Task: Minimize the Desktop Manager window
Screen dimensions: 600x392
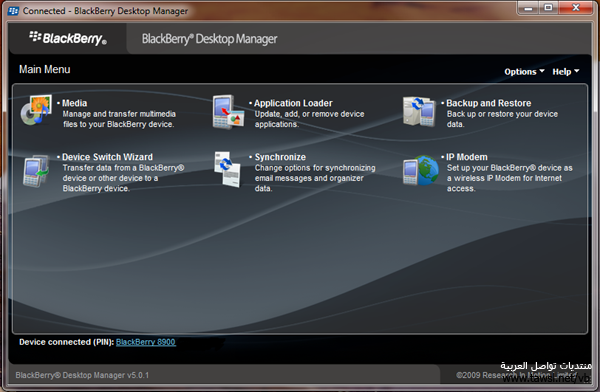Action: 528,8
